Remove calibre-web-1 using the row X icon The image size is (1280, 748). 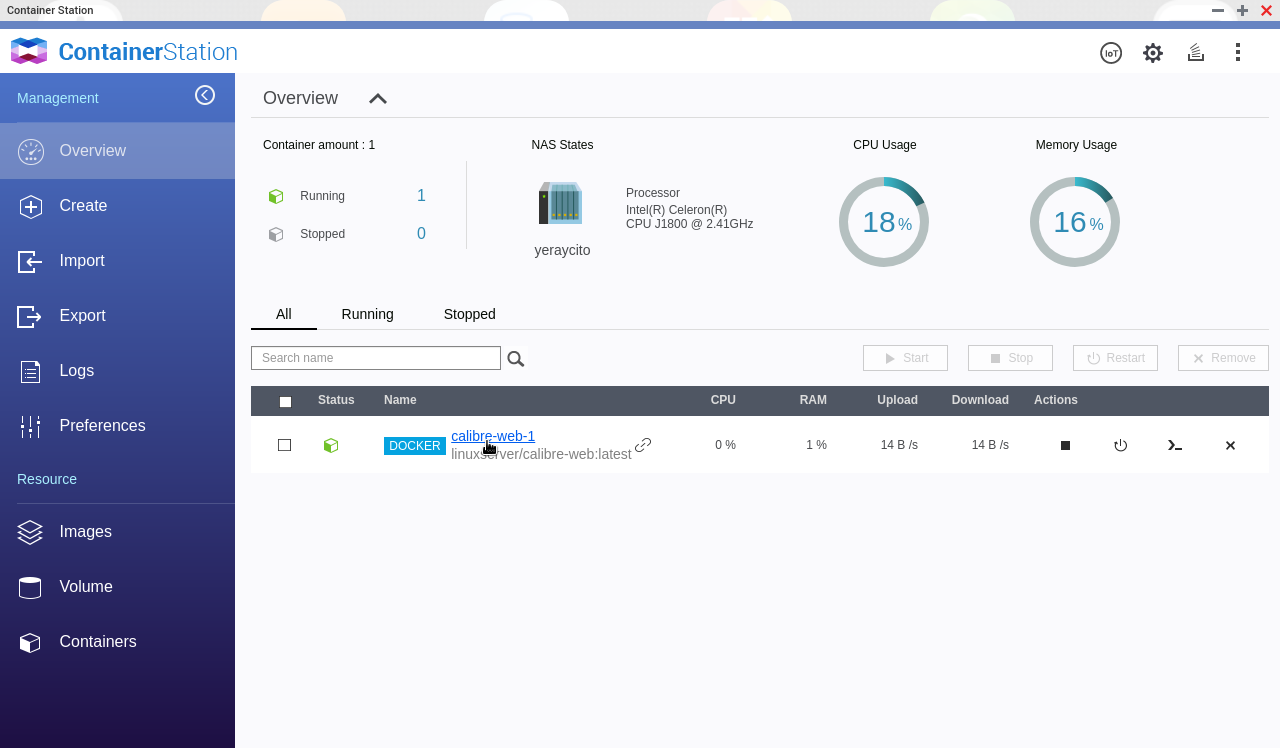[1230, 445]
